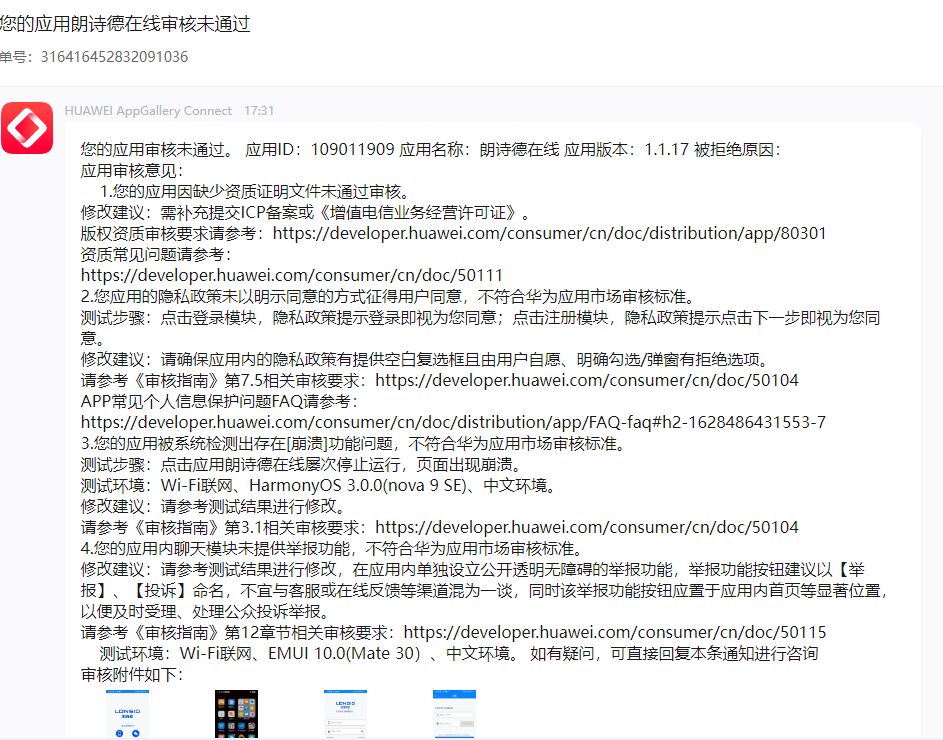Click the ticket number 316416452832091036
The height and width of the screenshot is (740, 943).
[x=114, y=57]
